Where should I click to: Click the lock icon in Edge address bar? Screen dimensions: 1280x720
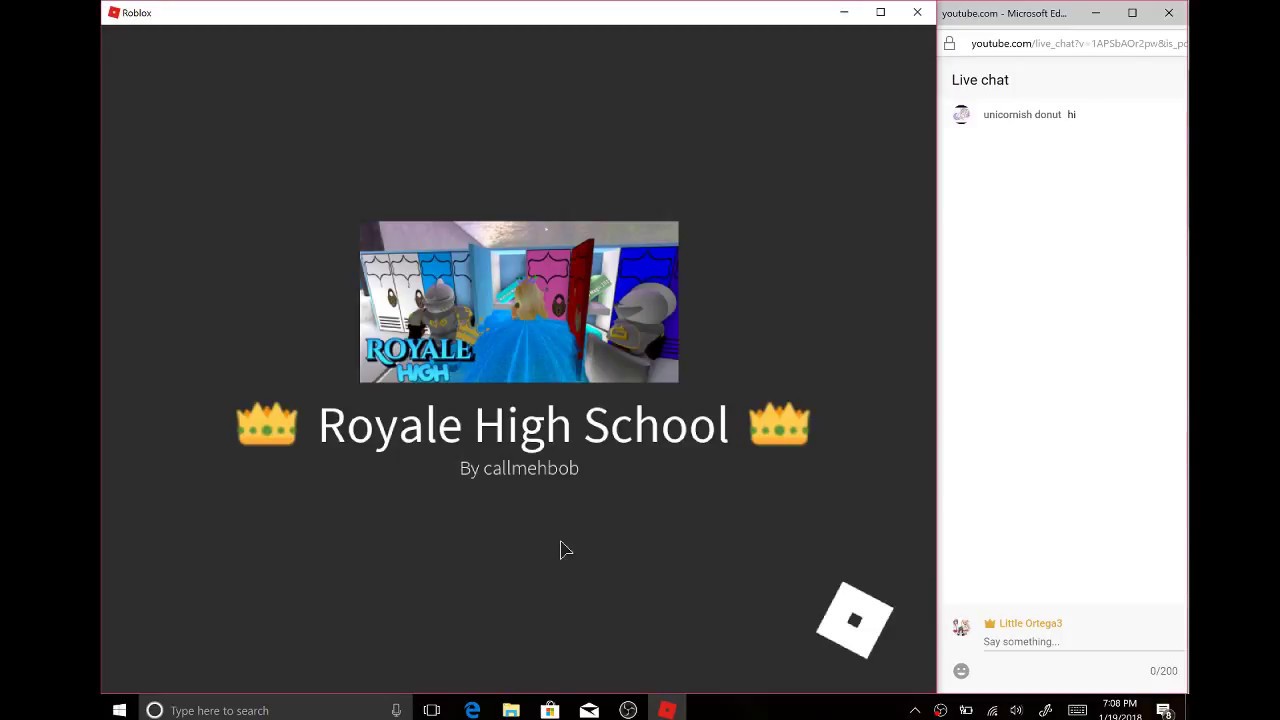point(950,44)
